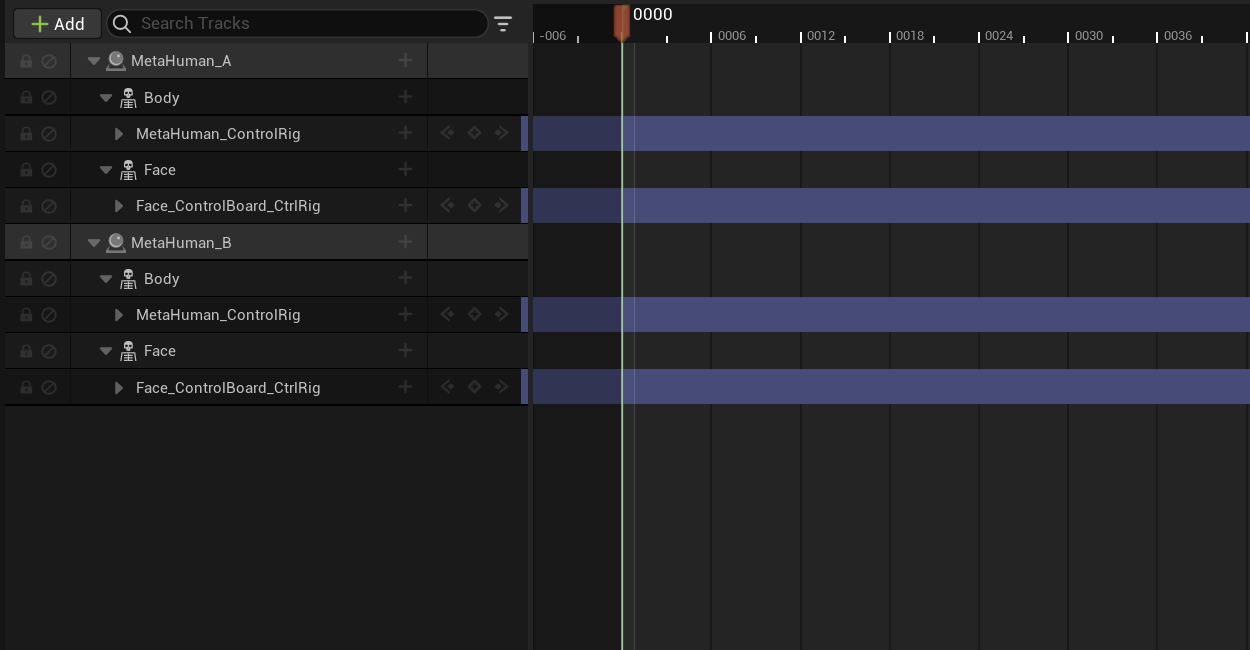Lock the Face track under MetaHuman_A
Screen dimensions: 1250x650
[x=26, y=169]
